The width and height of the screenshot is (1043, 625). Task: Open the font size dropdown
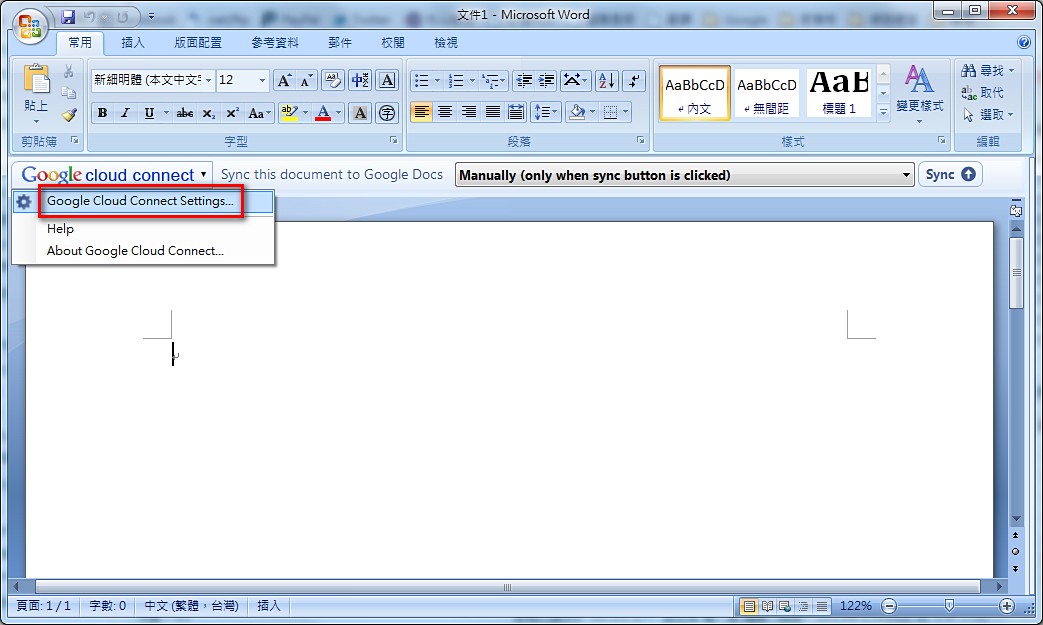pos(262,80)
